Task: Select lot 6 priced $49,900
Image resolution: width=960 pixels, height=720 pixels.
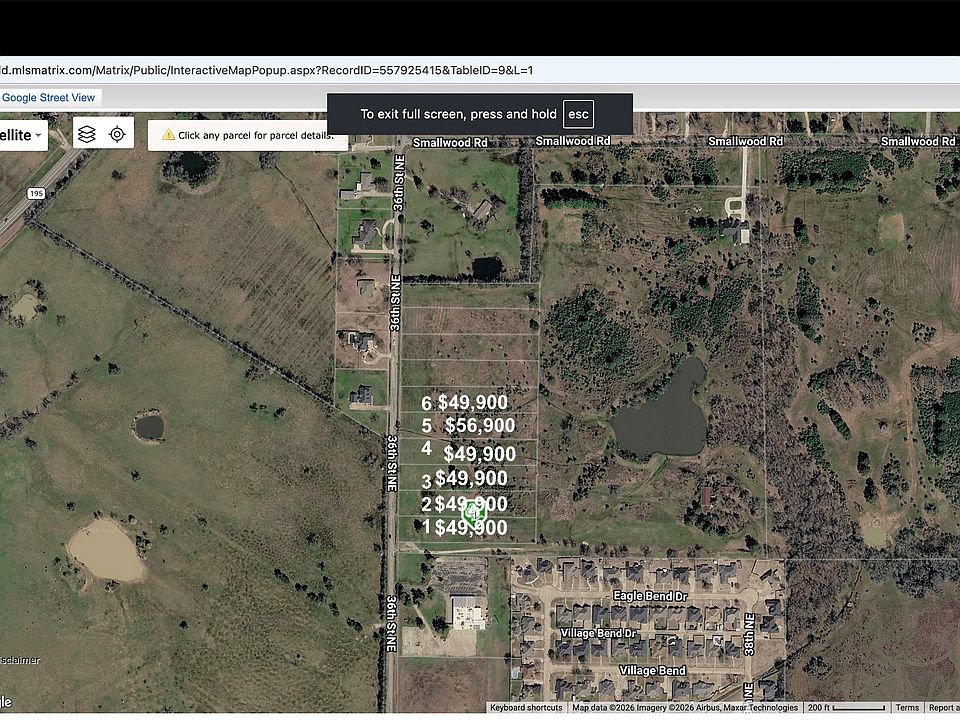Action: [x=468, y=400]
